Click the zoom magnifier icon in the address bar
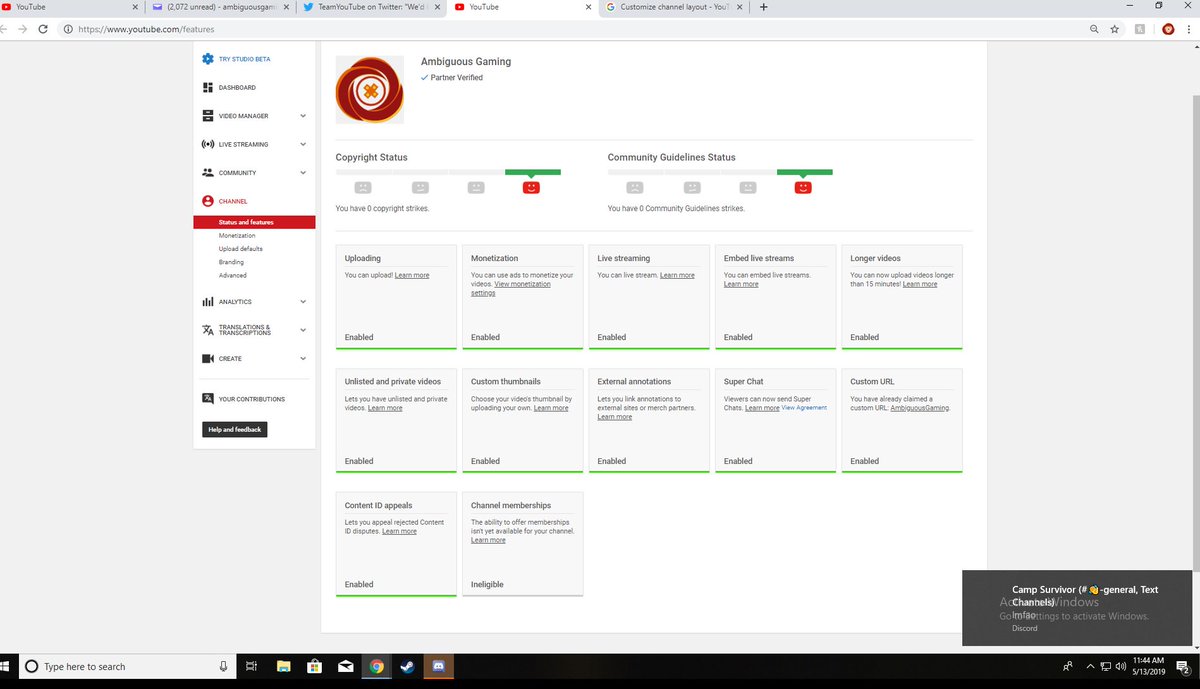1200x689 pixels. [x=1095, y=29]
